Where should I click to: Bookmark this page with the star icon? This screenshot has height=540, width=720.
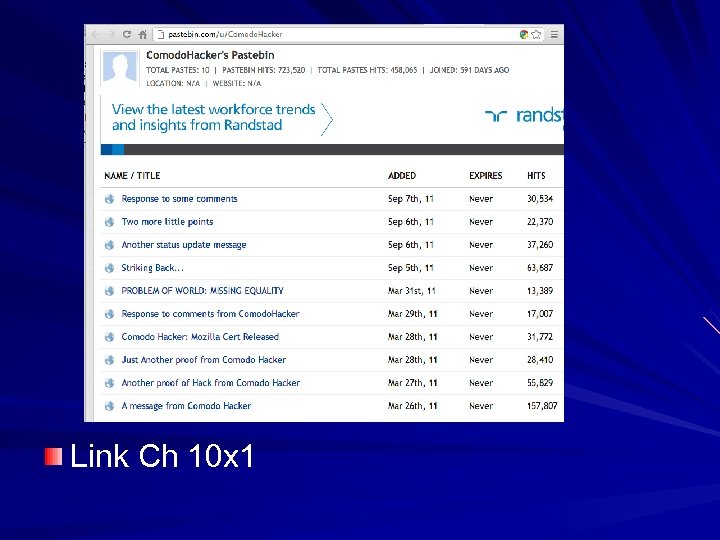[x=536, y=34]
